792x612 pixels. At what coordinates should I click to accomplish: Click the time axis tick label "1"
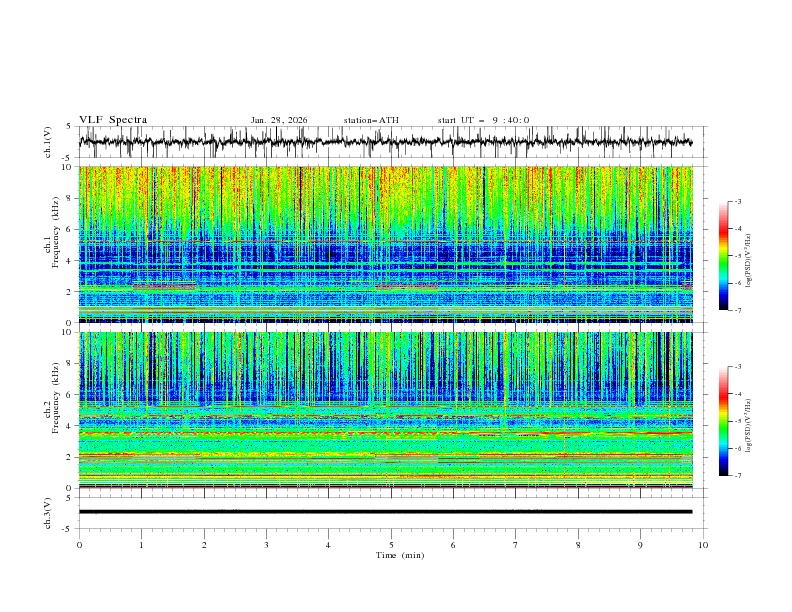click(x=141, y=545)
